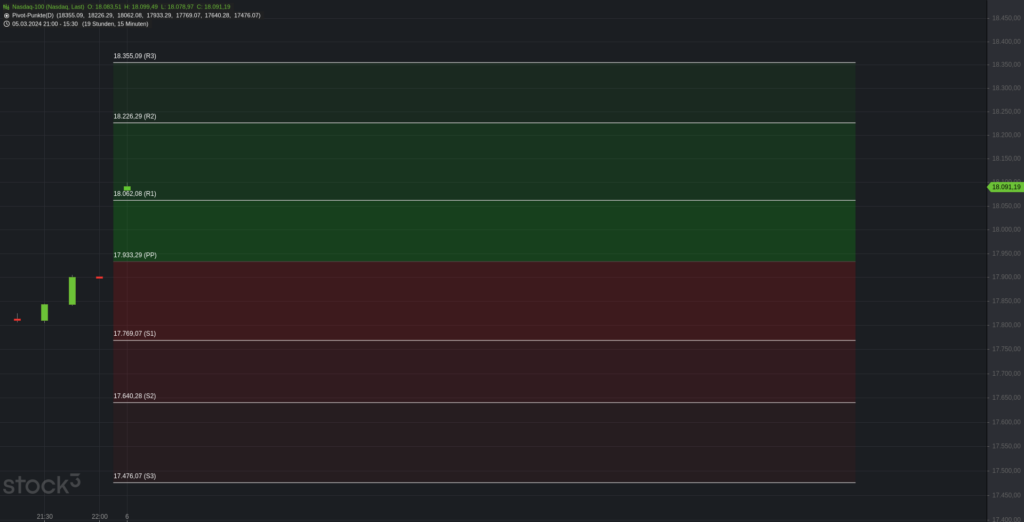Click the 21:30 mark on the time axis
The height and width of the screenshot is (522, 1024).
click(x=44, y=516)
